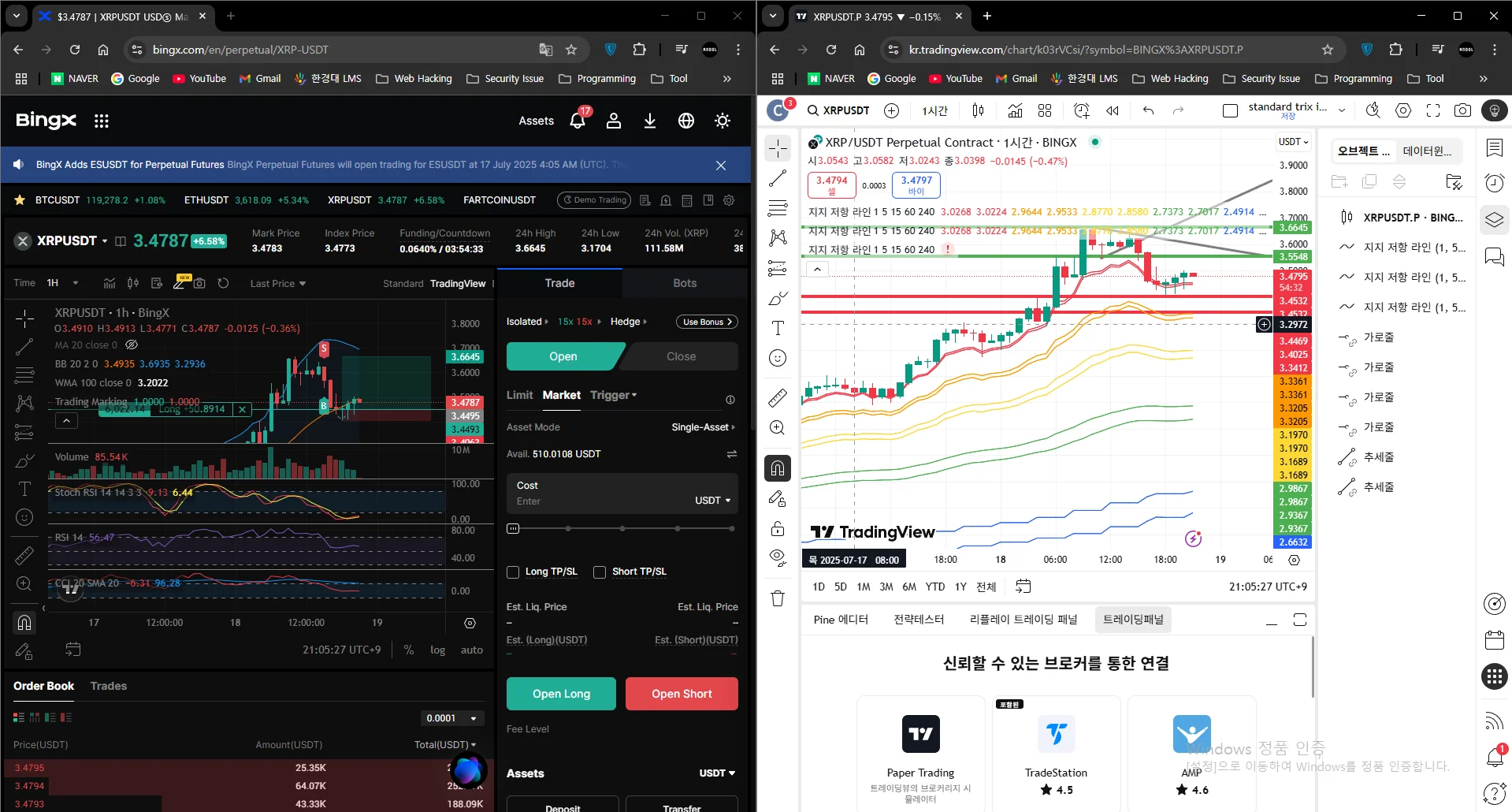Dismiss the ESUSDT announcement banner
Viewport: 1512px width, 812px height.
(x=721, y=166)
